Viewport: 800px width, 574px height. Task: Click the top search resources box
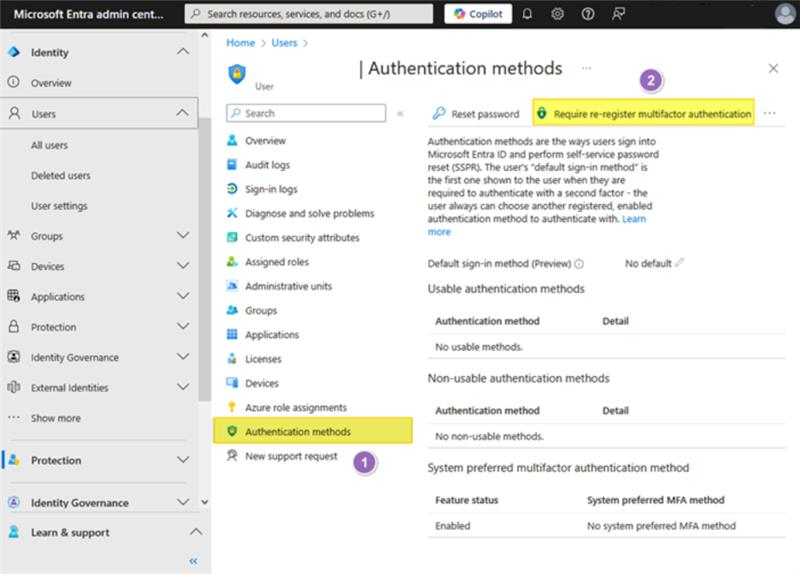pyautogui.click(x=309, y=14)
